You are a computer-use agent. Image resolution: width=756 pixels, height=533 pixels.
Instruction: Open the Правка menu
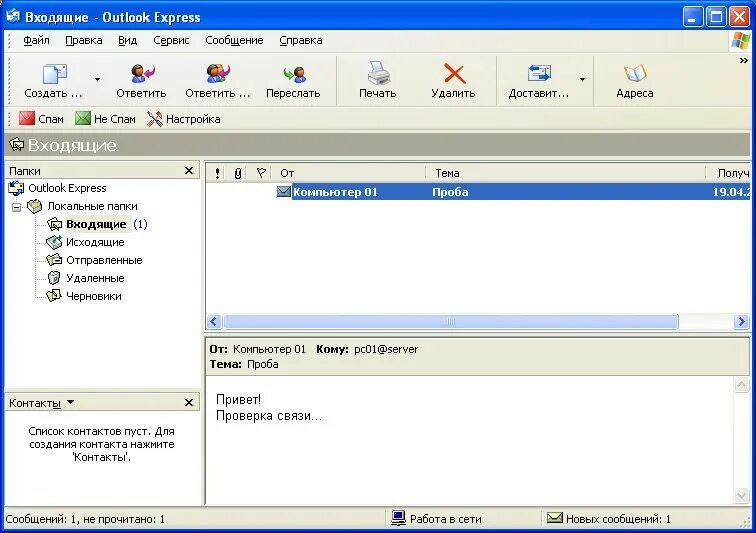pyautogui.click(x=83, y=41)
